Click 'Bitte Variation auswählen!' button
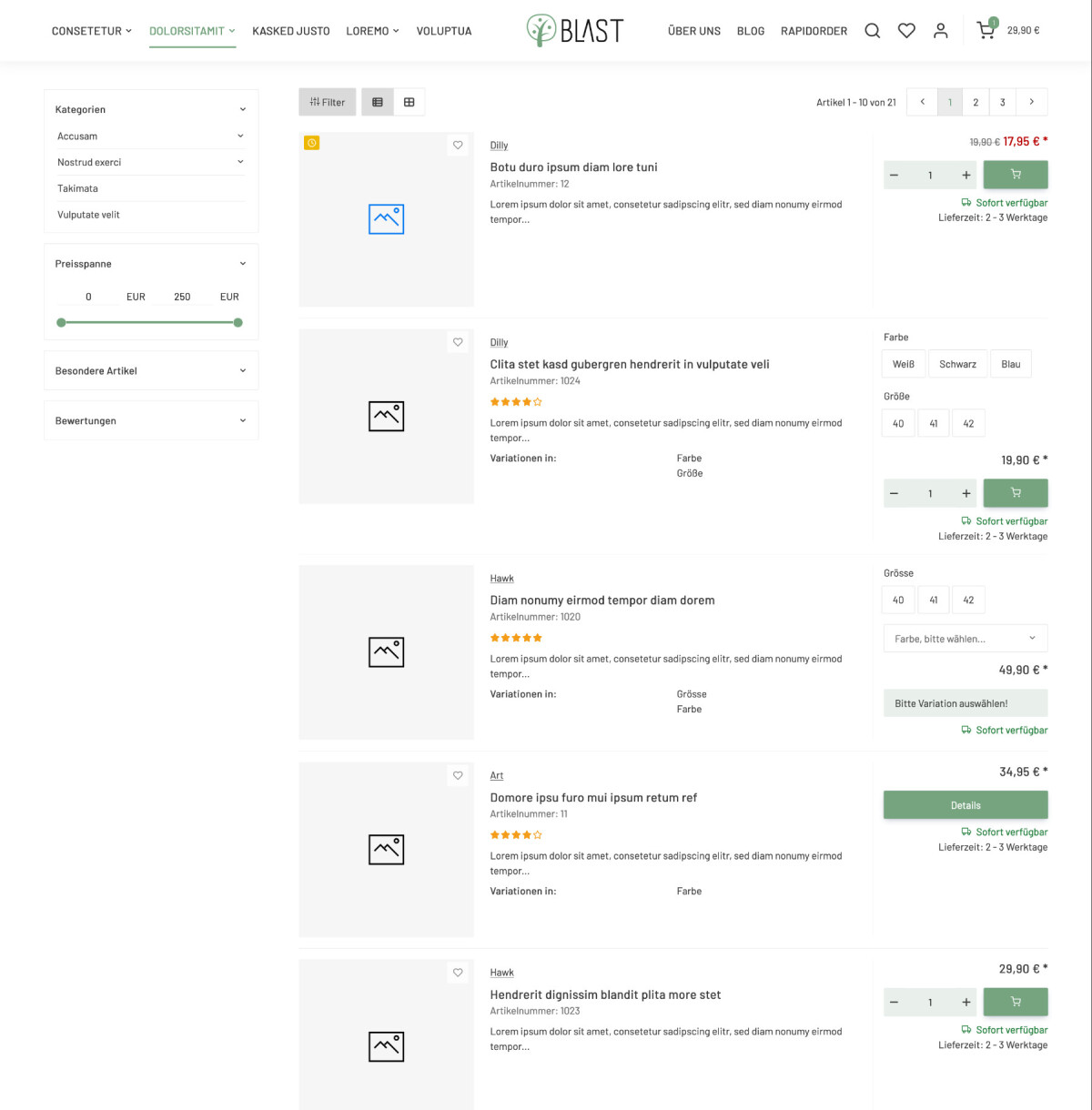Viewport: 1092px width, 1110px height. [966, 703]
